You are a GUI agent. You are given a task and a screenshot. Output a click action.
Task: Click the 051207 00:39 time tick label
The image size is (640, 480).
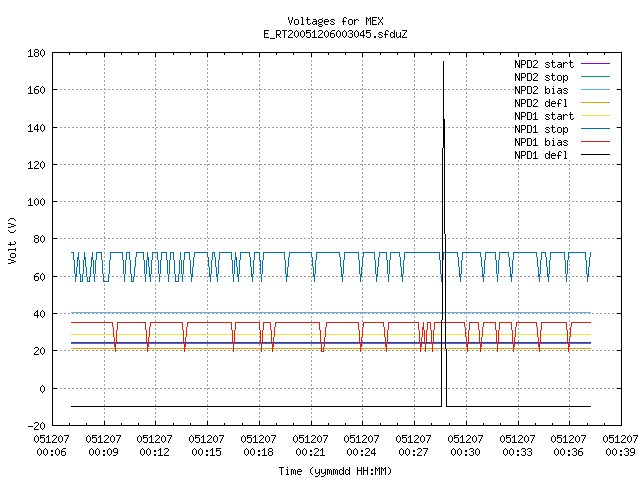click(620, 446)
